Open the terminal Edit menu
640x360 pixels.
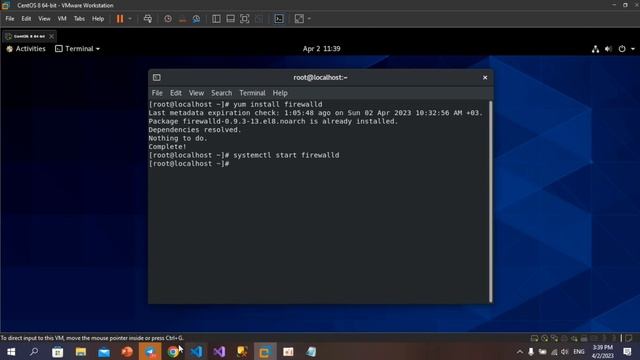click(176, 93)
